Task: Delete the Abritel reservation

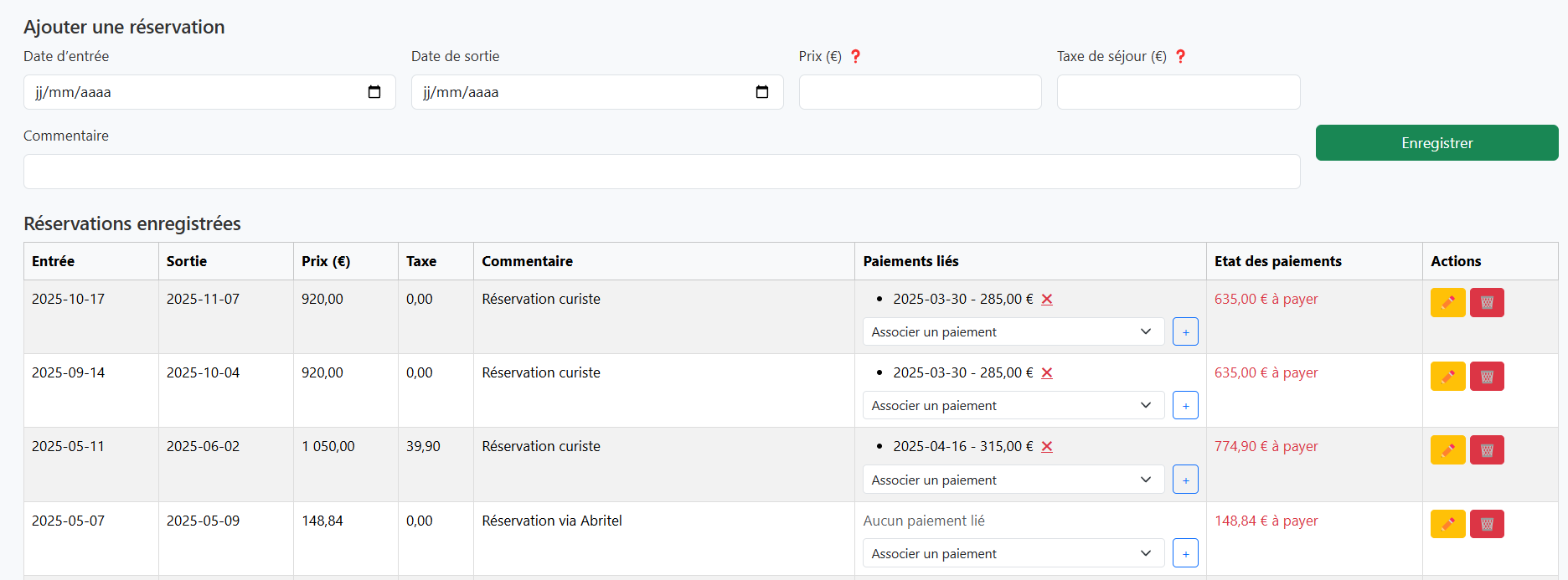Action: [1487, 524]
